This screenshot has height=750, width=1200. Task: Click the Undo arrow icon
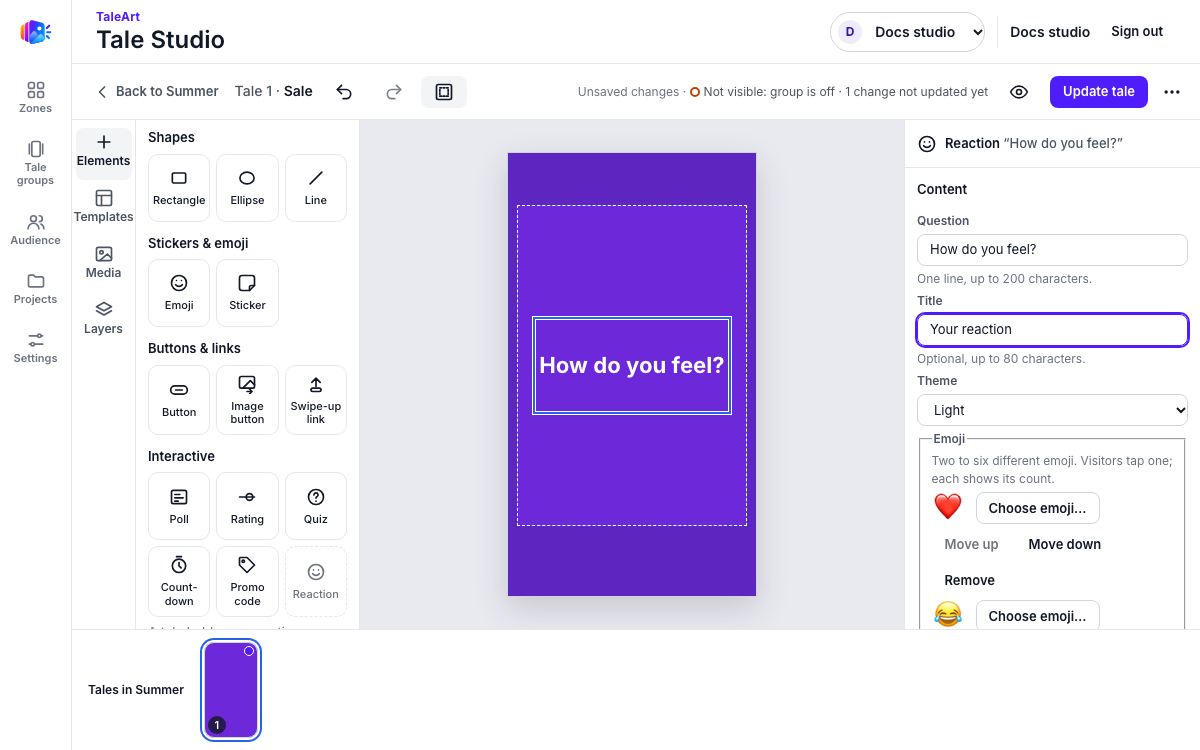(x=344, y=92)
